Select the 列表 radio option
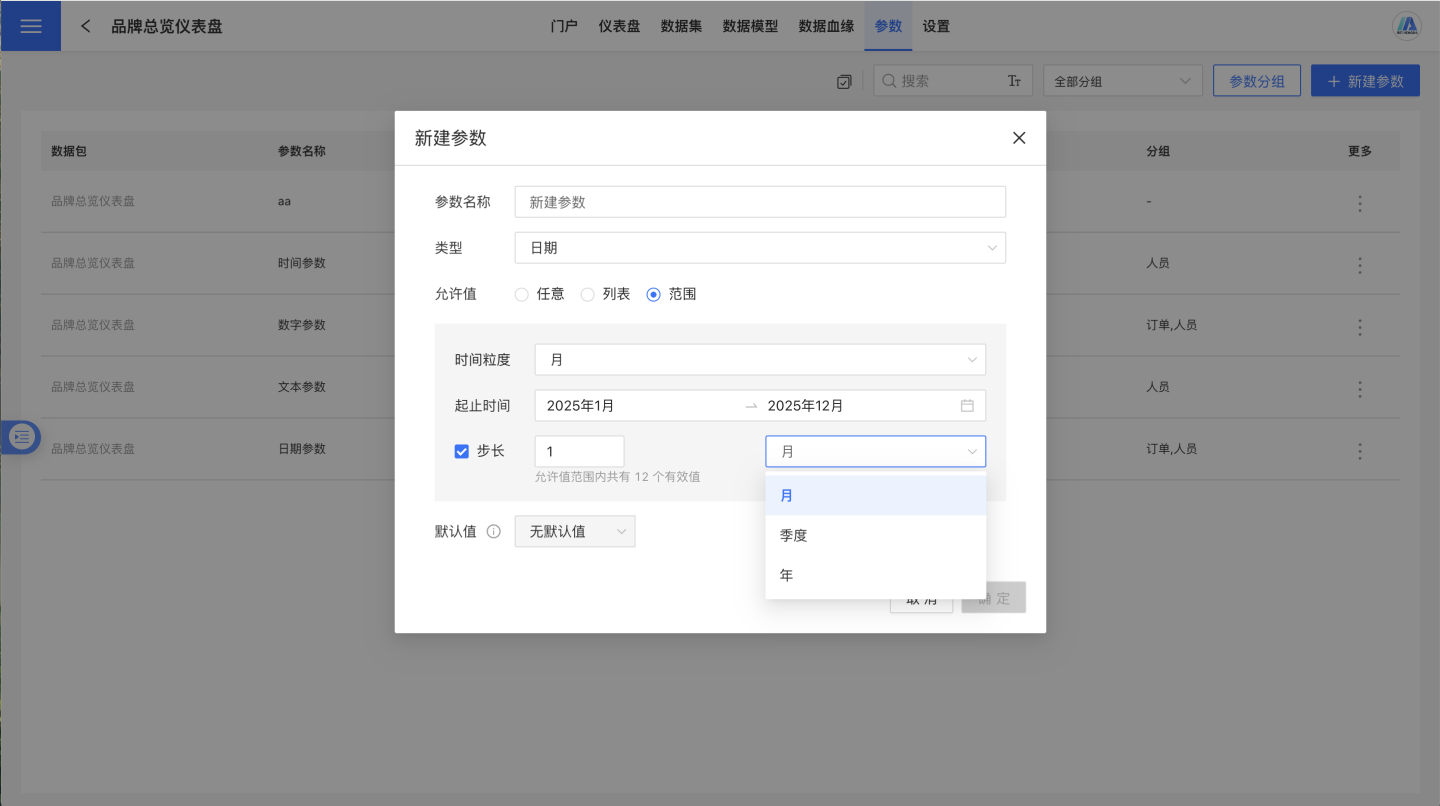This screenshot has width=1440, height=806. (587, 294)
